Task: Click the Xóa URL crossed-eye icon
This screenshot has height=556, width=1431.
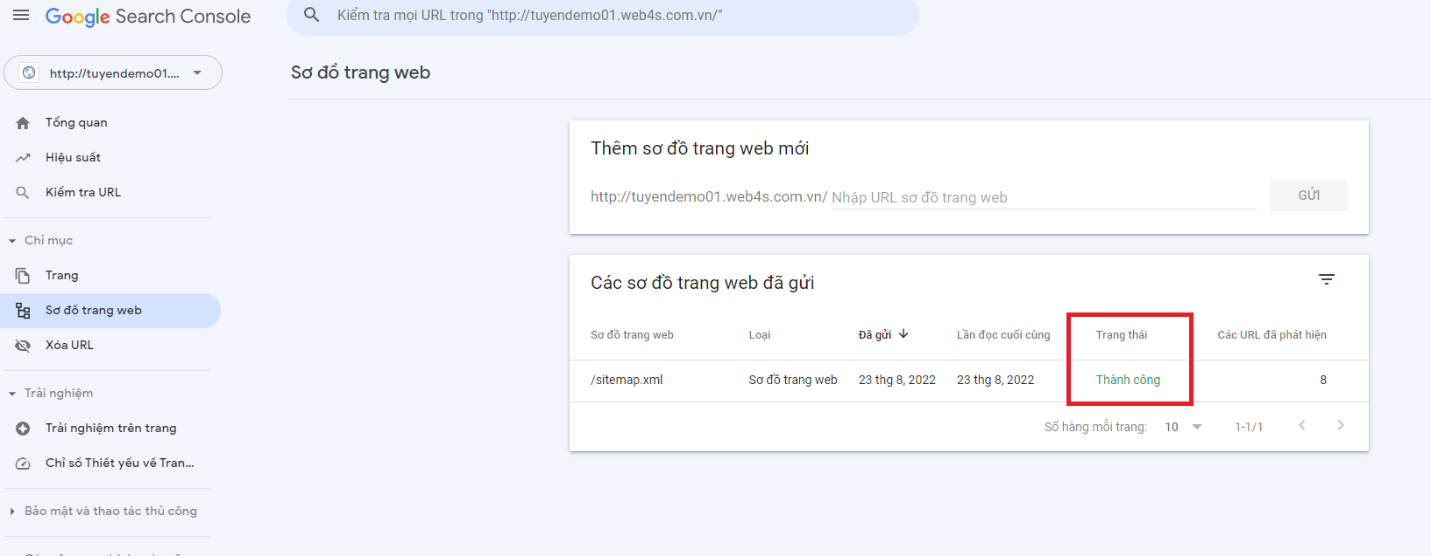Action: 23,346
